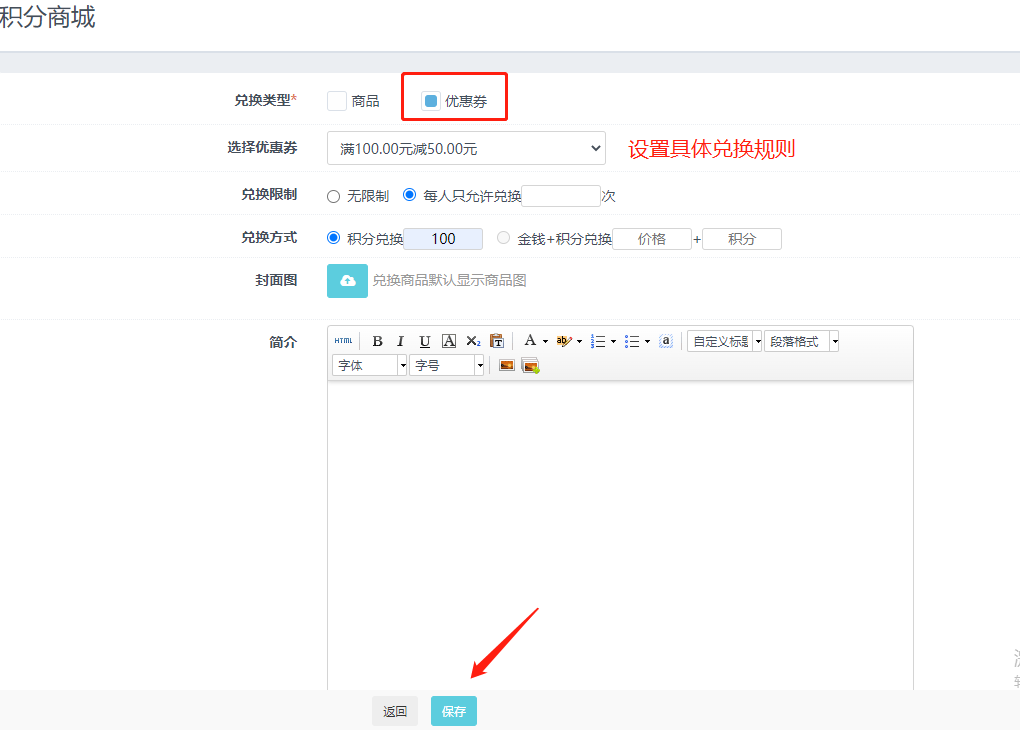The image size is (1020, 730).
Task: Click the subscript X₂ icon
Action: pyautogui.click(x=473, y=341)
